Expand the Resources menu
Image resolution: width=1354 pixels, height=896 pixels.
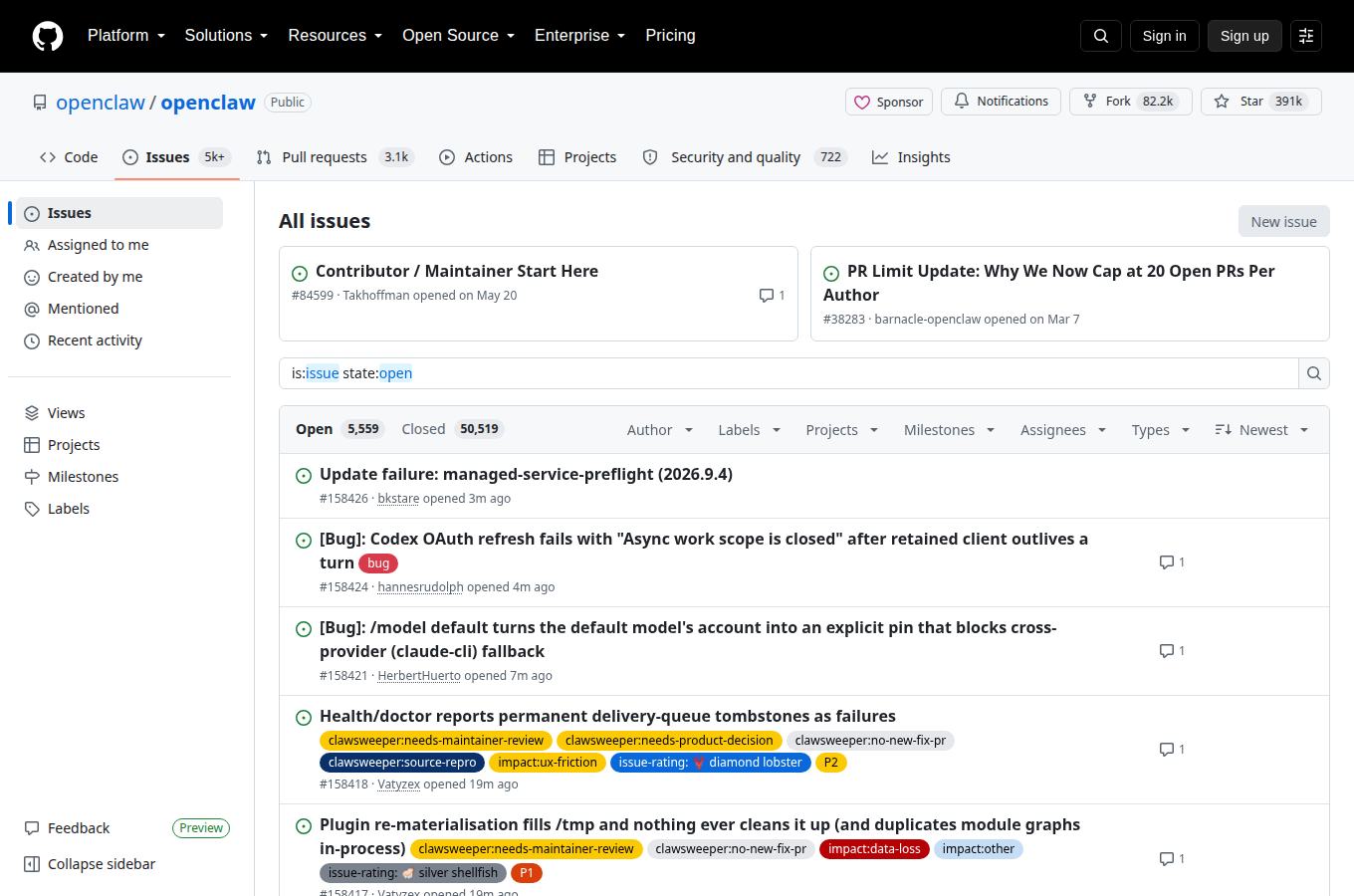click(335, 36)
